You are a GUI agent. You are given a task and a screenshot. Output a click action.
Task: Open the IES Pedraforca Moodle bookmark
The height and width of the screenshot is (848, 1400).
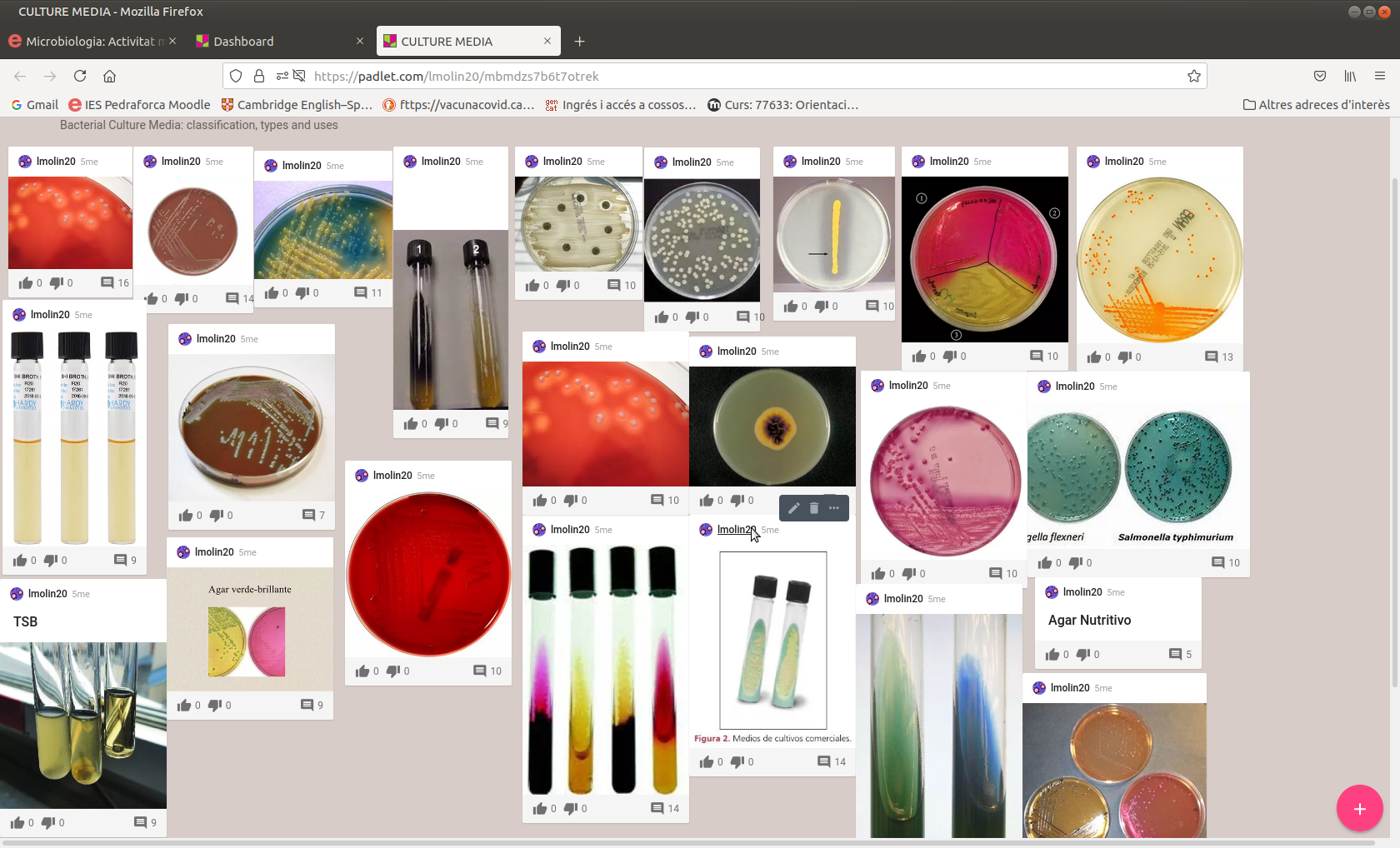click(139, 105)
